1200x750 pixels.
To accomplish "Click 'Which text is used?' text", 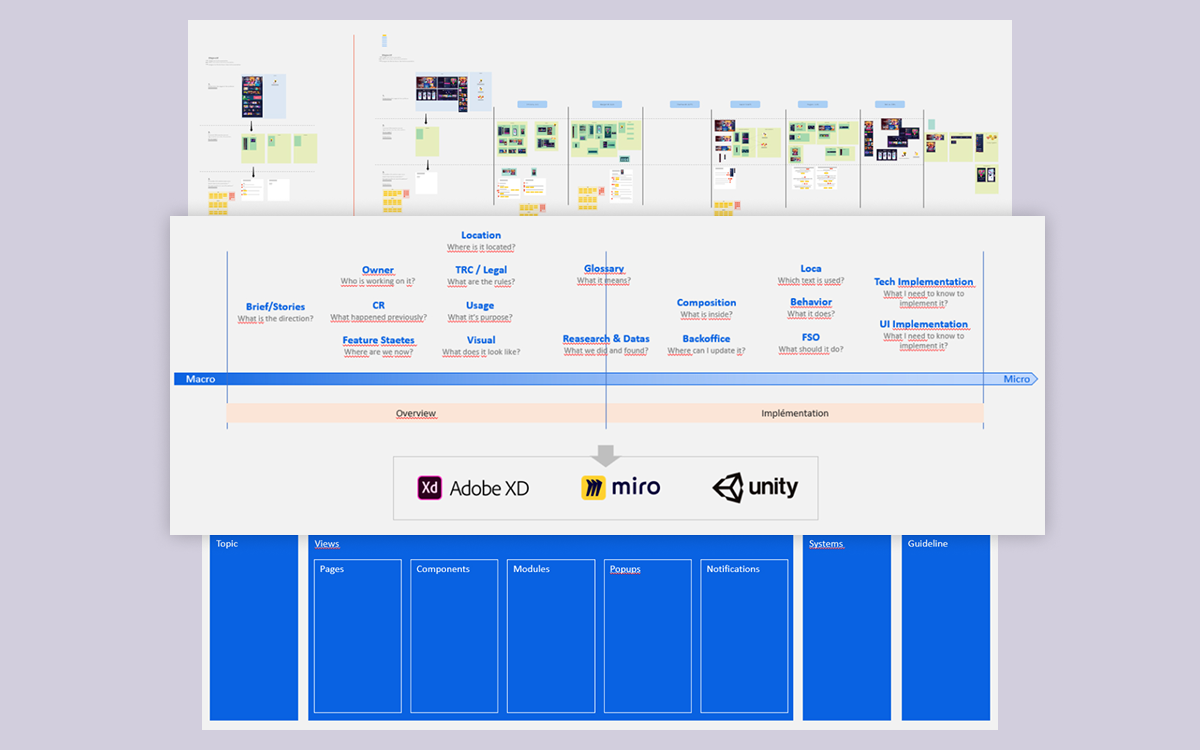I will pos(811,281).
